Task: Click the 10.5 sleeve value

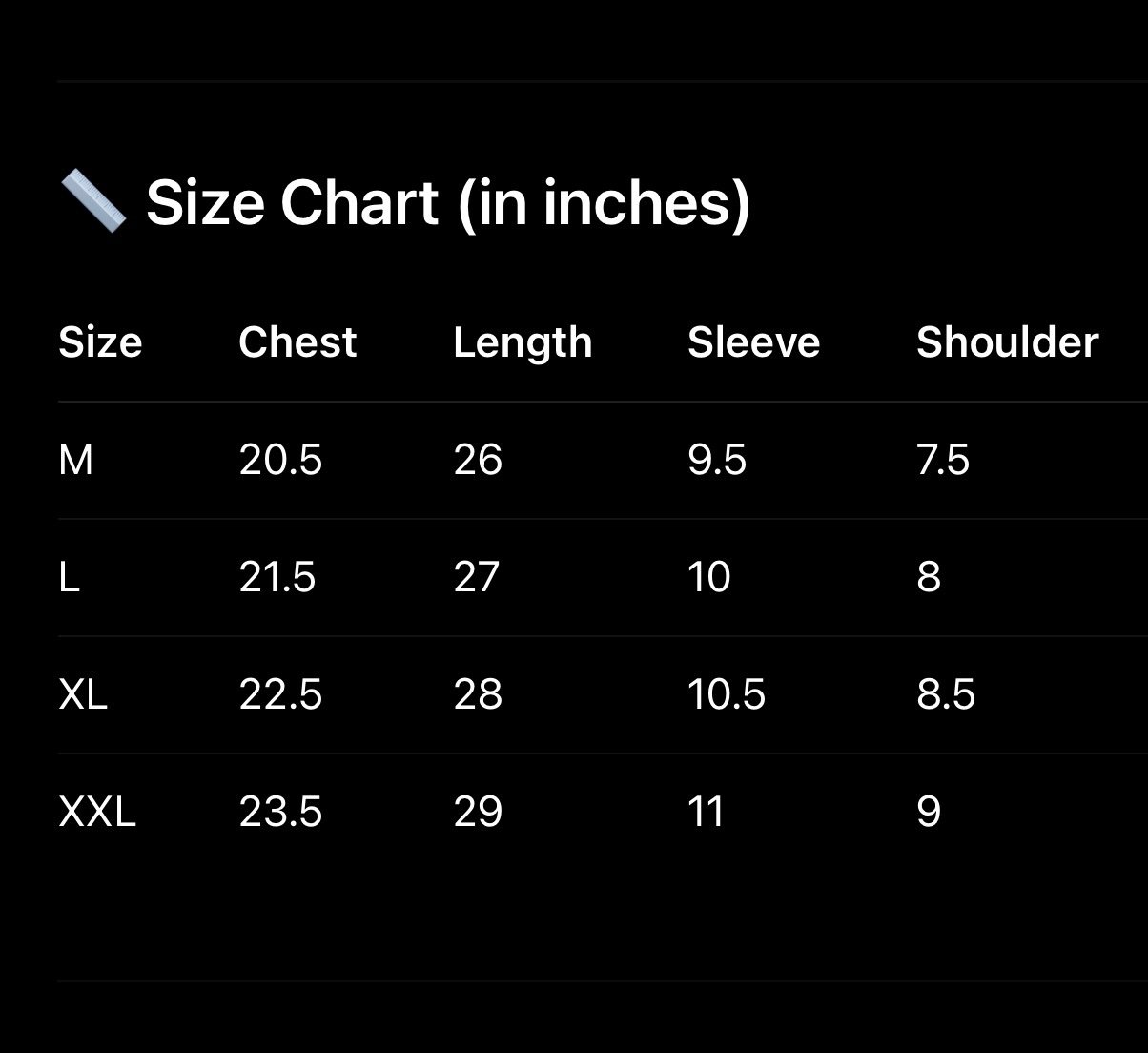Action: [727, 695]
